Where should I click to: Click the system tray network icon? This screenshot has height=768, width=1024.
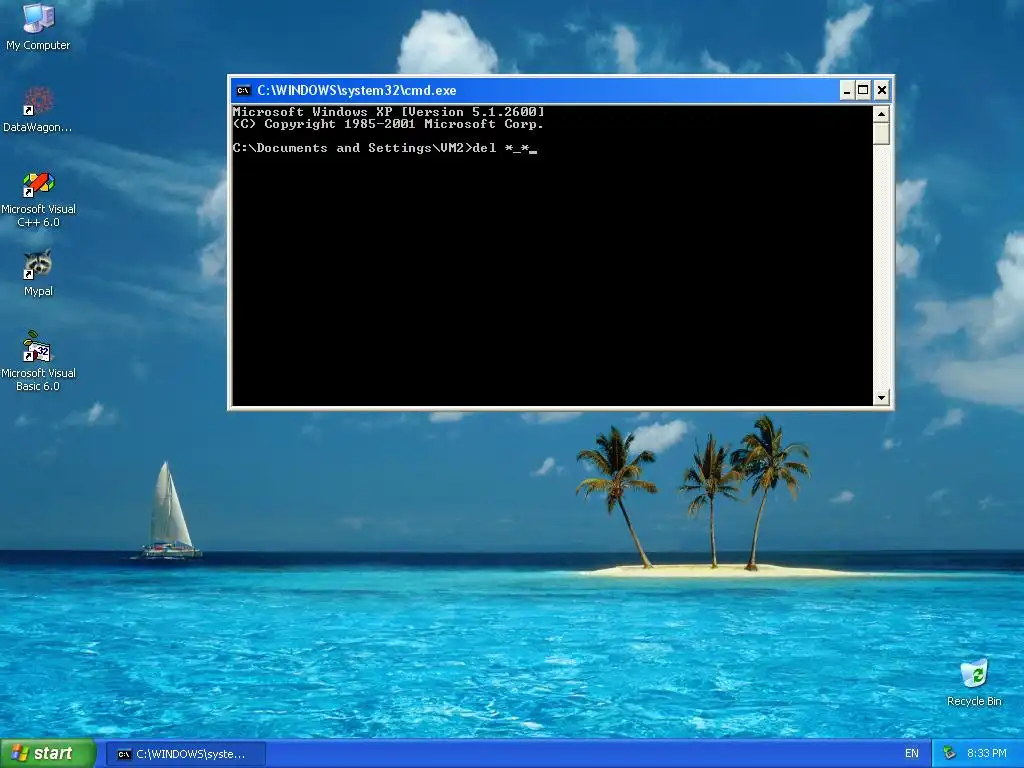point(950,754)
